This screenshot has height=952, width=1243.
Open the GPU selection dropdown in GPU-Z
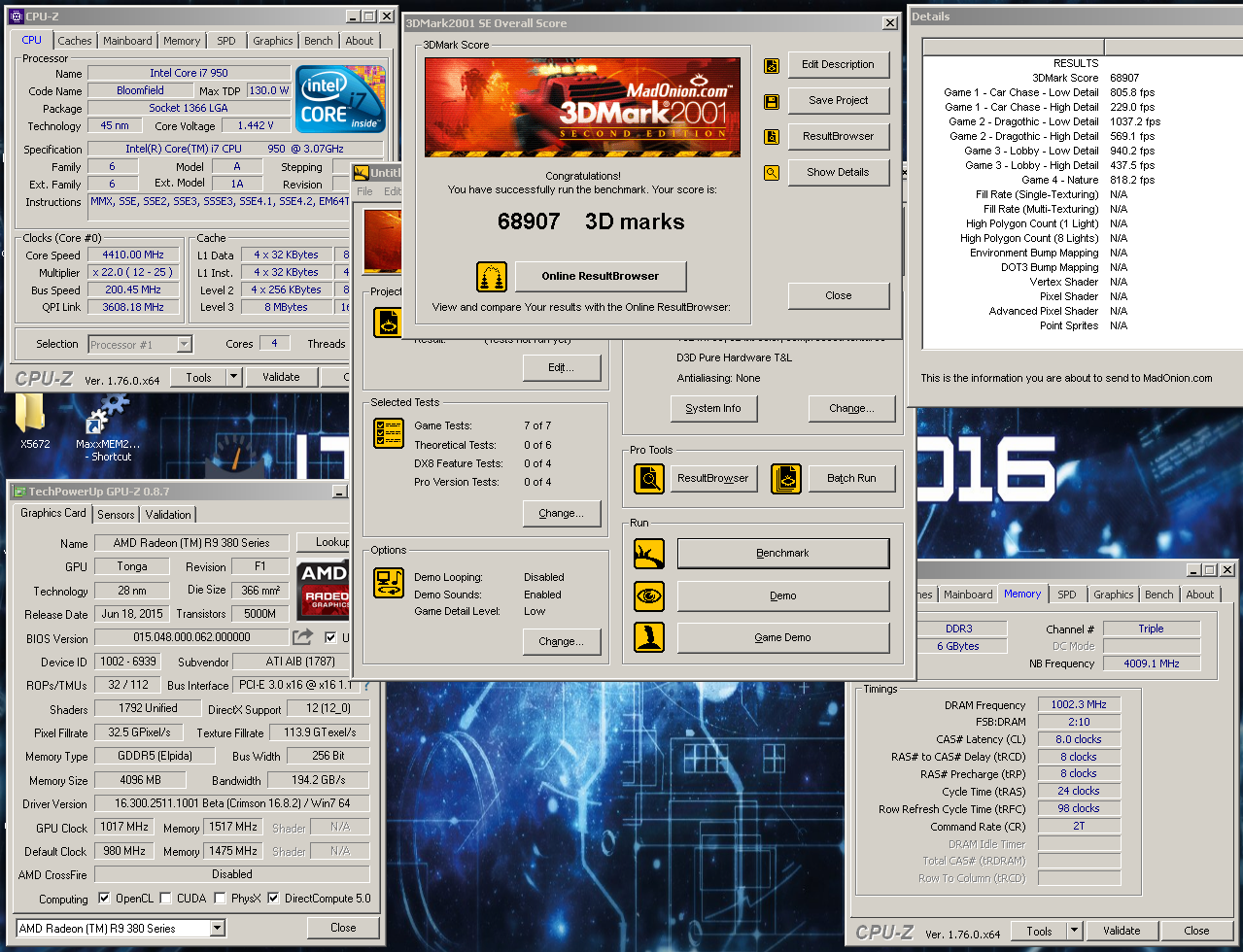click(218, 929)
